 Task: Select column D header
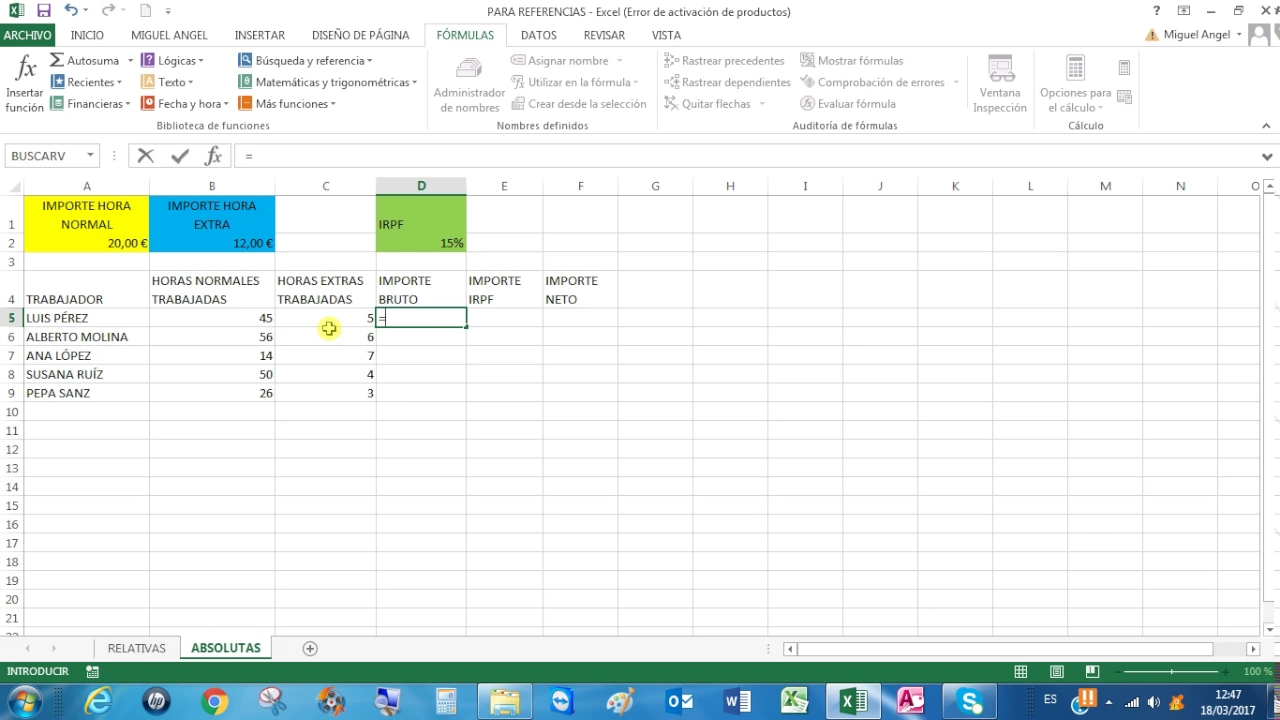[x=421, y=186]
